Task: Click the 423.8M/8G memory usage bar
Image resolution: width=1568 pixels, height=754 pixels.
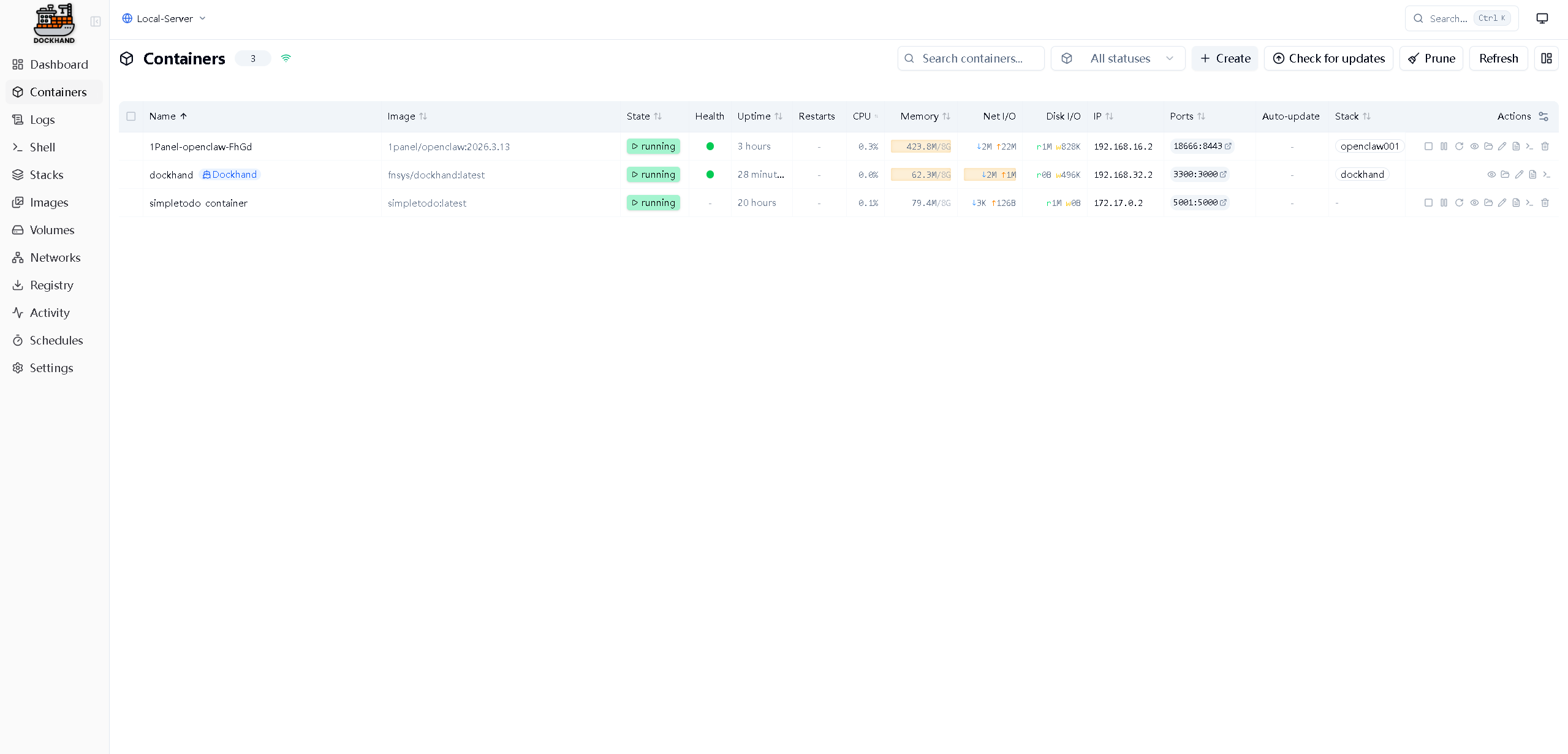Action: click(921, 147)
